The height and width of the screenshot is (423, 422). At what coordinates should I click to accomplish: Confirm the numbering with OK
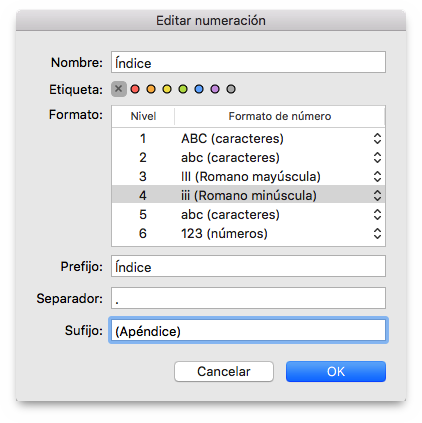point(336,371)
